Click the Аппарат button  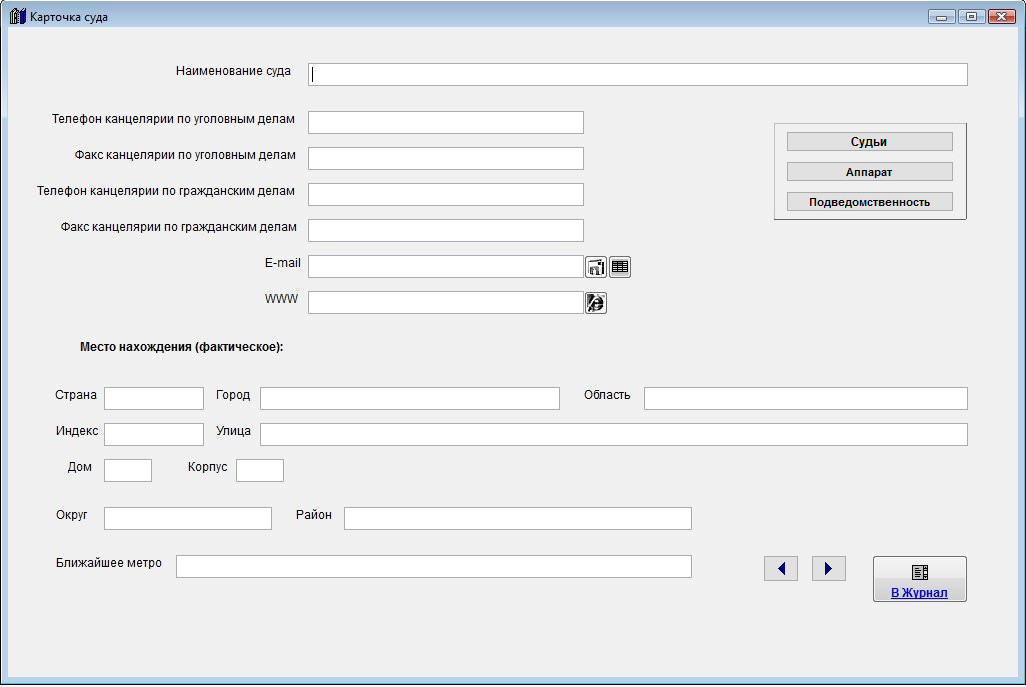tap(869, 172)
